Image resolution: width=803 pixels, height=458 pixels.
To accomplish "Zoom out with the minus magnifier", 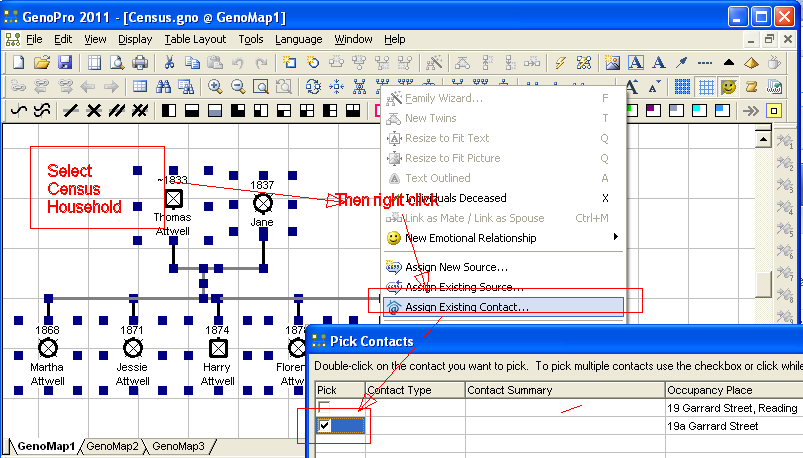I will pos(238,86).
